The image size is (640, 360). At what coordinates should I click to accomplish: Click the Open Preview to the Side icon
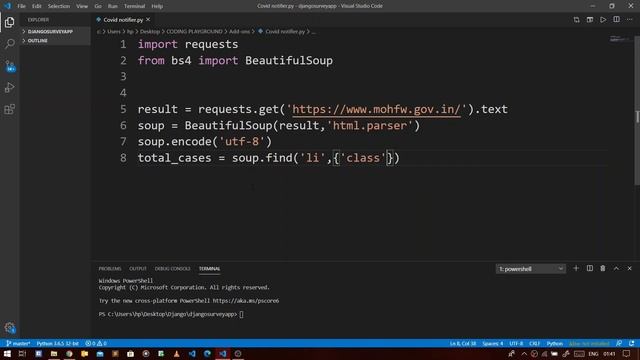tap(590, 20)
